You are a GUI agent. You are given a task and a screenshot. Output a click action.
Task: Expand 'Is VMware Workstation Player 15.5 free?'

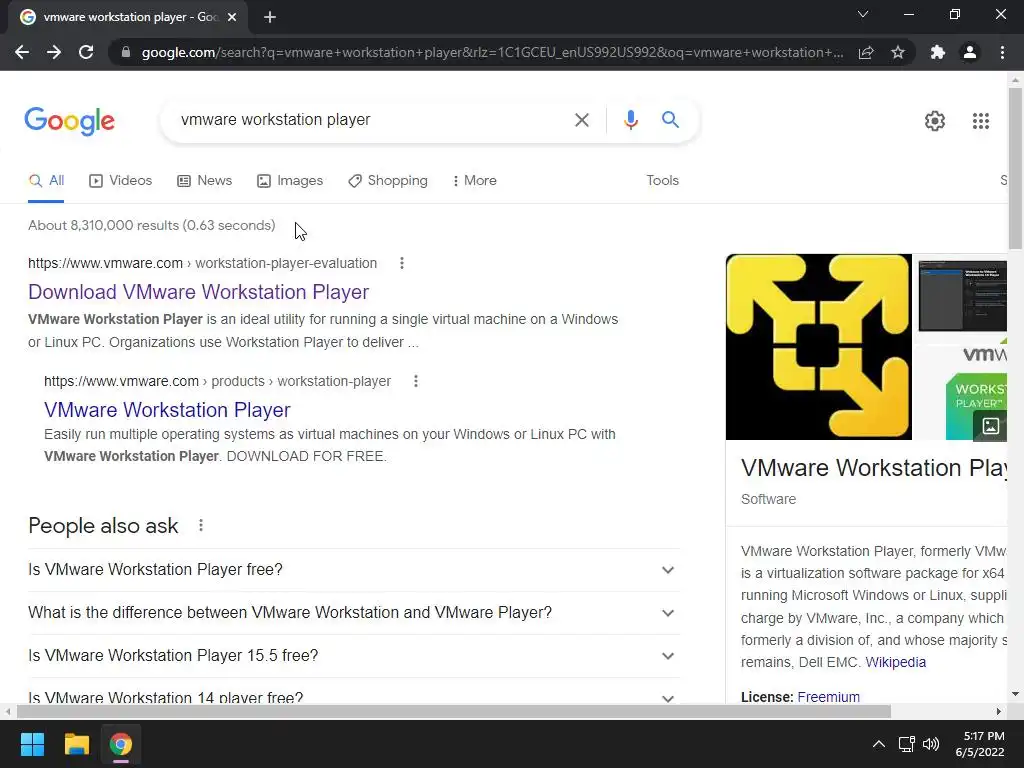click(x=353, y=656)
